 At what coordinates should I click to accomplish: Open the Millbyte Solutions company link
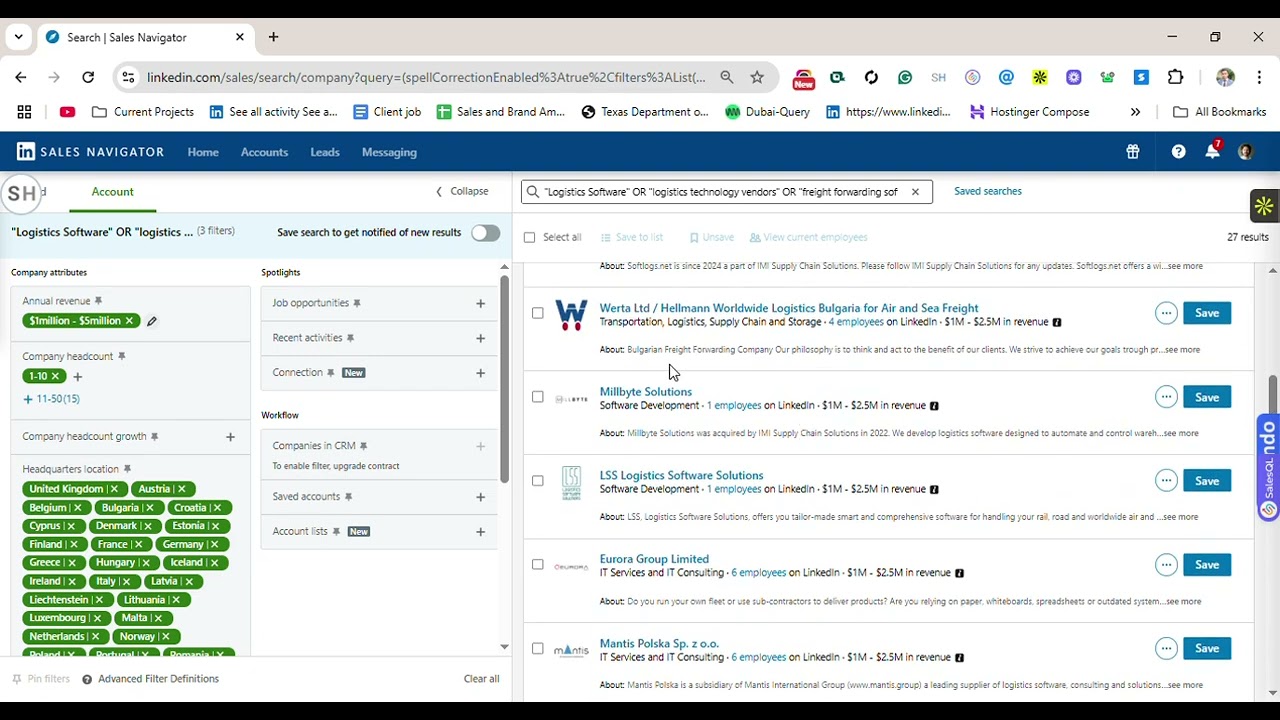[645, 392]
